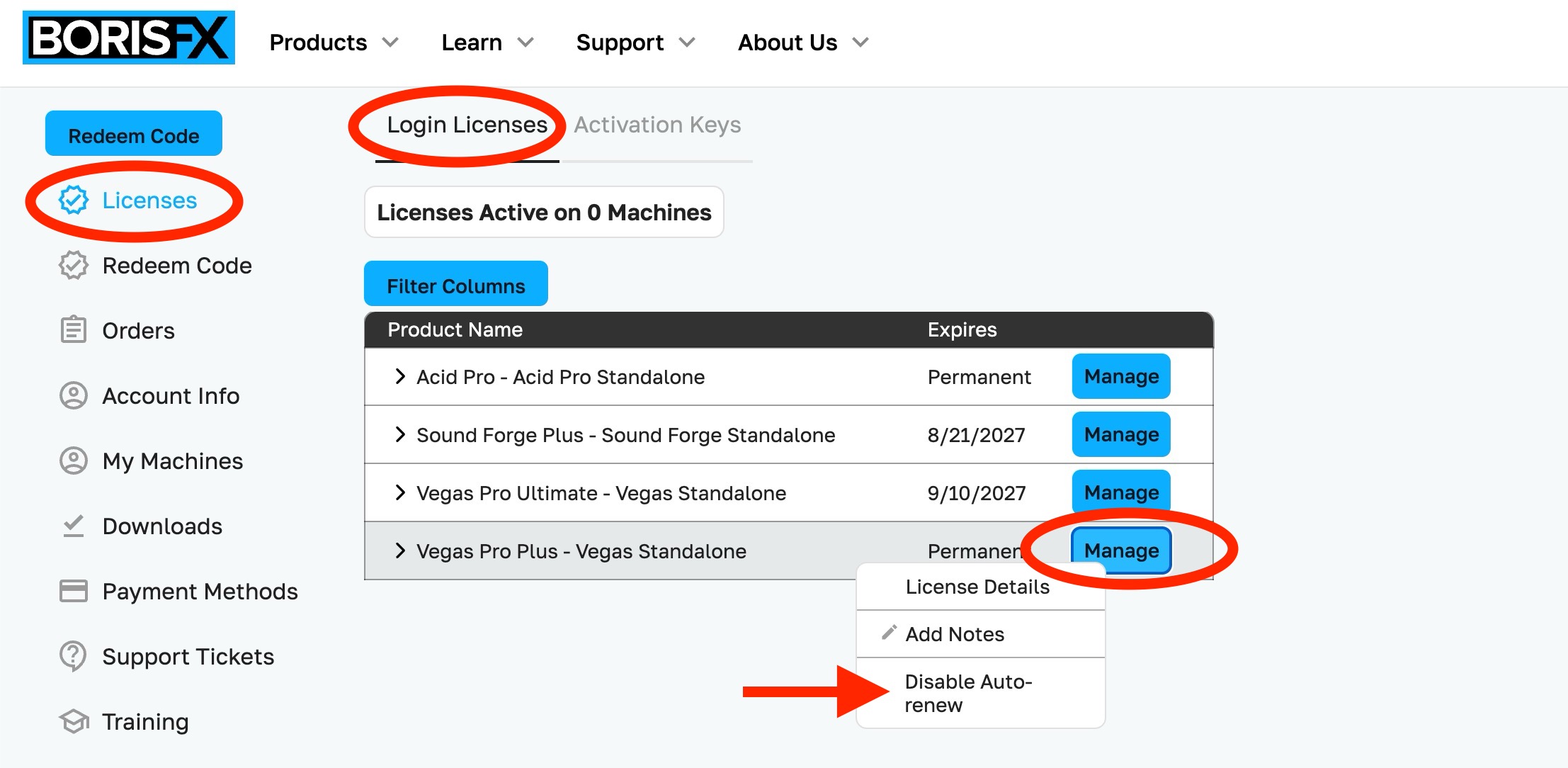
Task: Open the About Us dropdown menu
Action: (803, 43)
